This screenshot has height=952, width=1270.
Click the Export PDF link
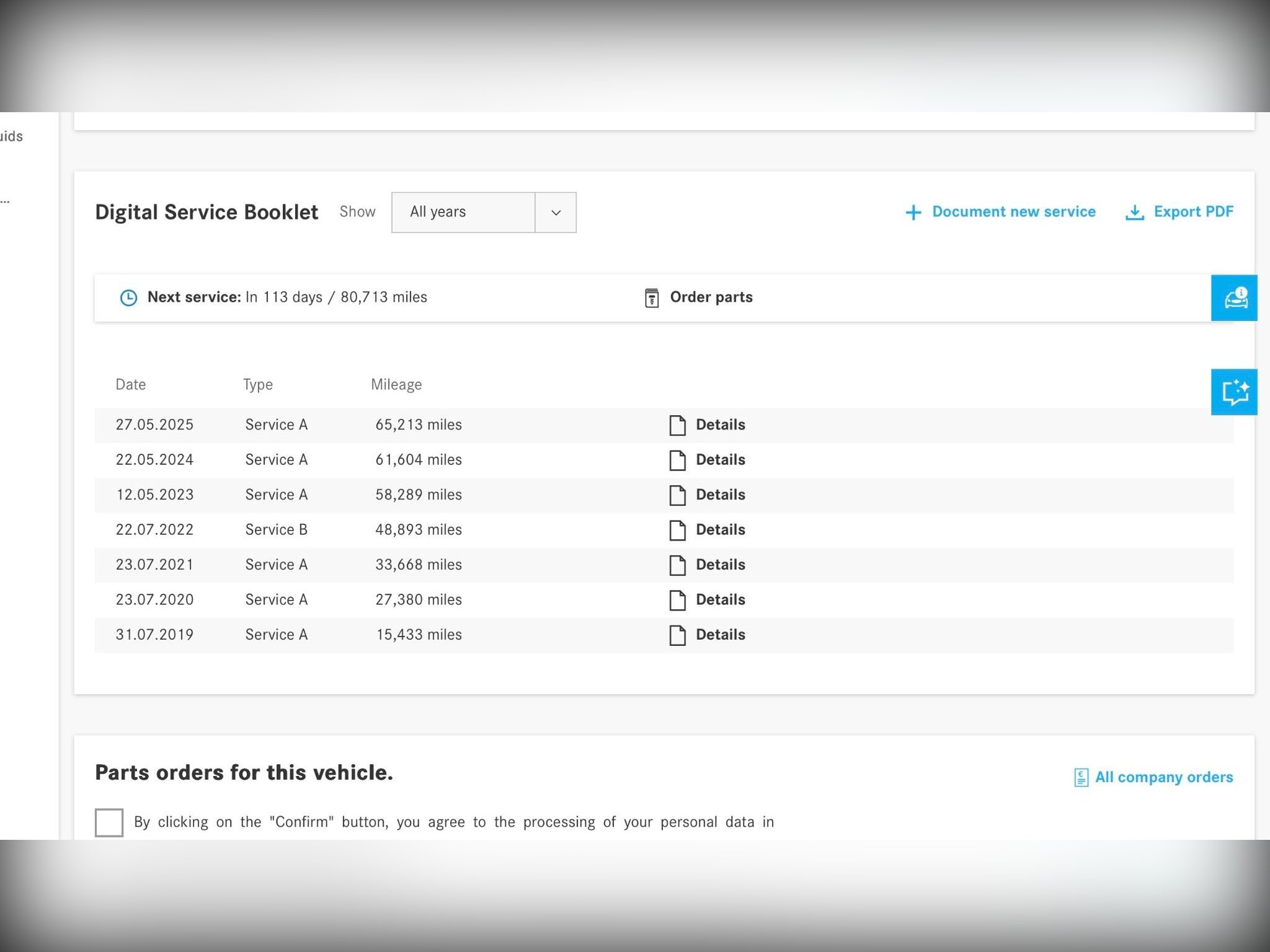pos(1192,212)
